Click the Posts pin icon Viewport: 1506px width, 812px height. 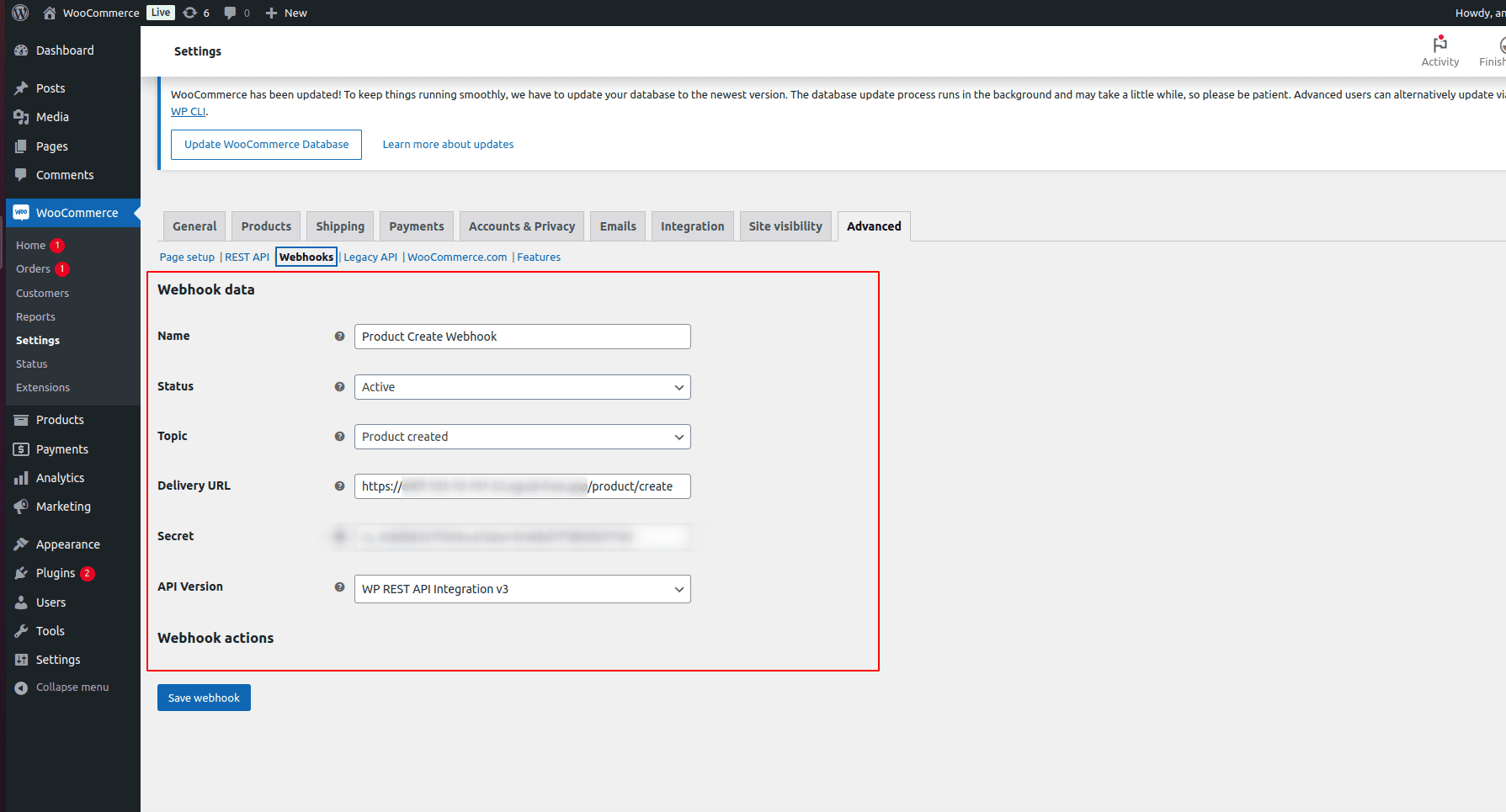[21, 88]
